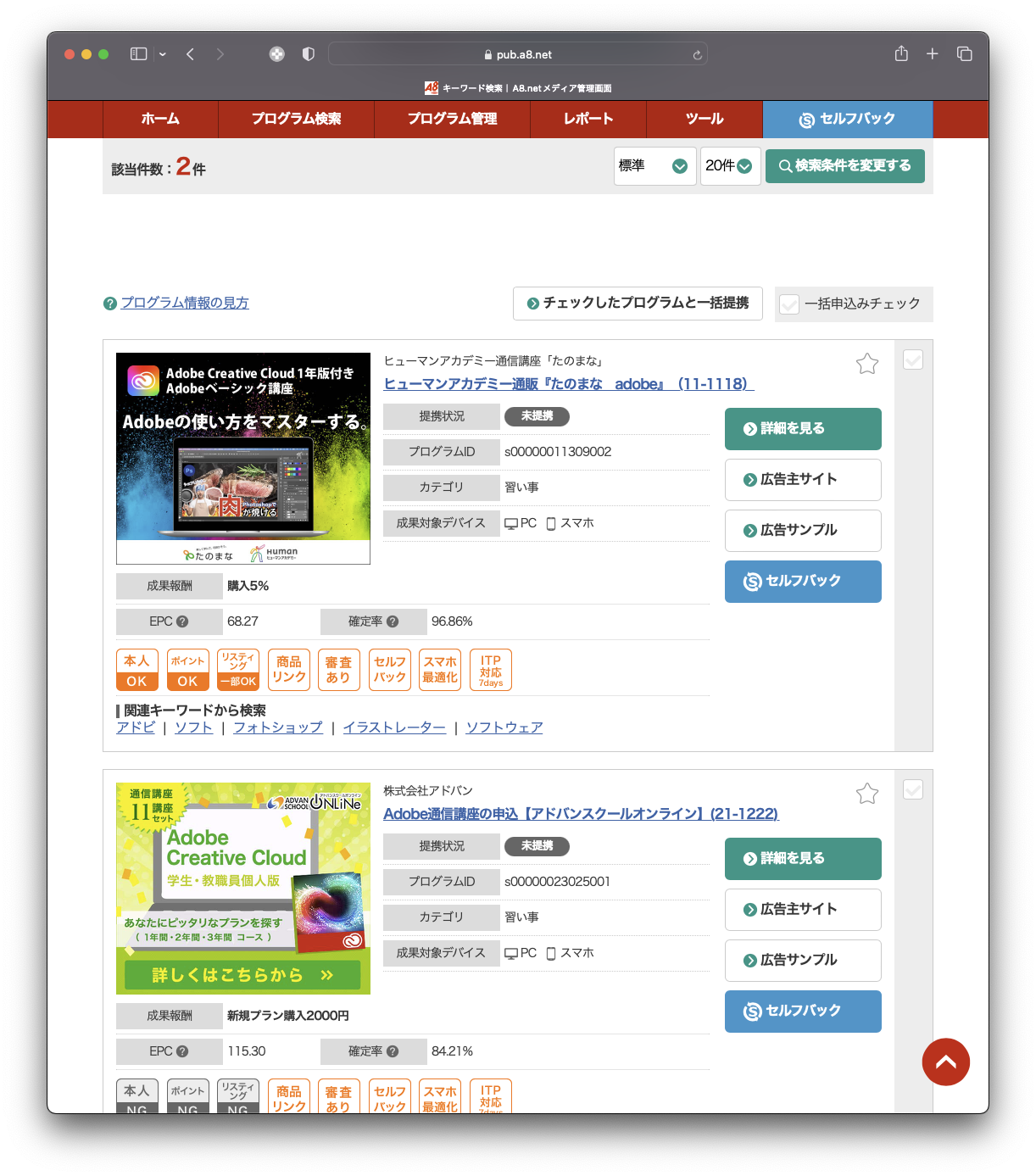
Task: Click the 商品リンク badge in first program
Action: [288, 670]
